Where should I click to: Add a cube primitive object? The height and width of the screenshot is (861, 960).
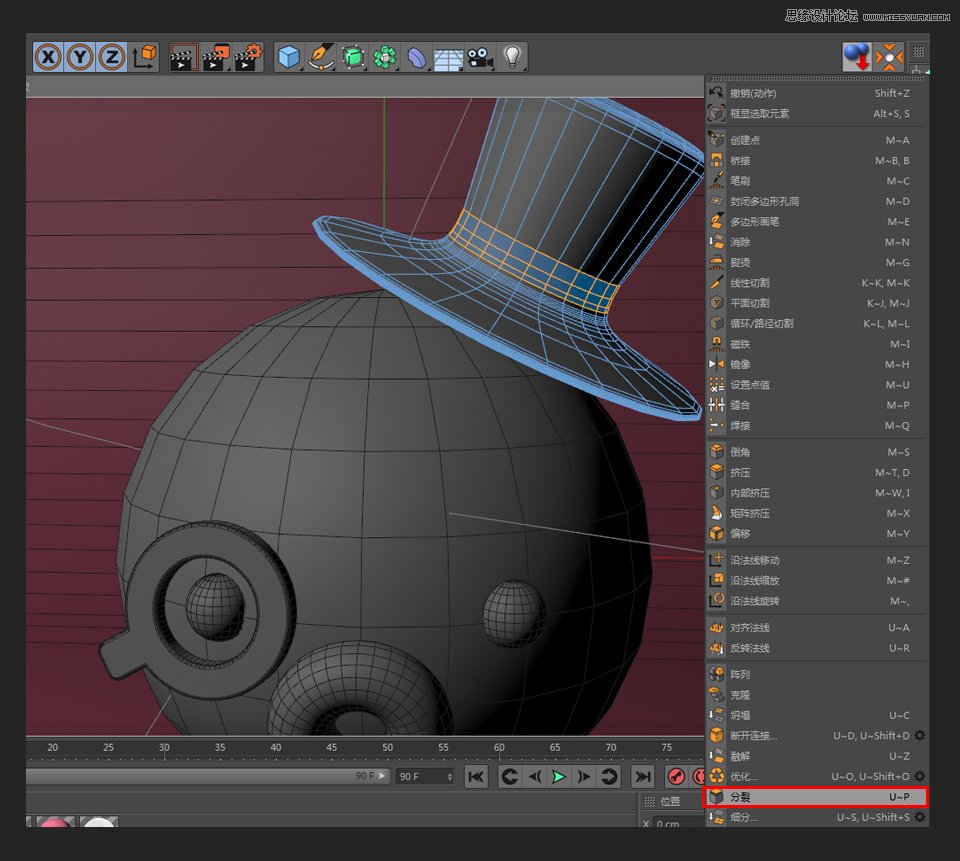[289, 57]
